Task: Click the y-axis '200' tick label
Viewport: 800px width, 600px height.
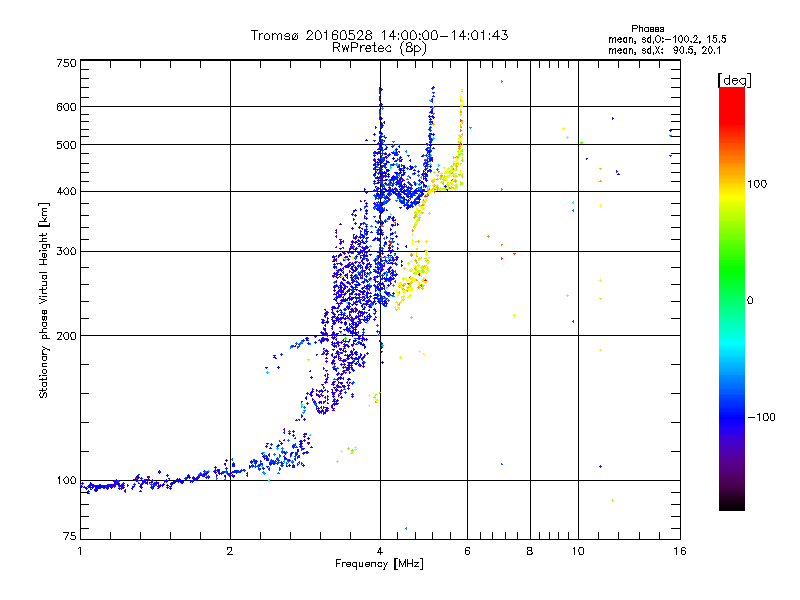Action: pyautogui.click(x=66, y=336)
